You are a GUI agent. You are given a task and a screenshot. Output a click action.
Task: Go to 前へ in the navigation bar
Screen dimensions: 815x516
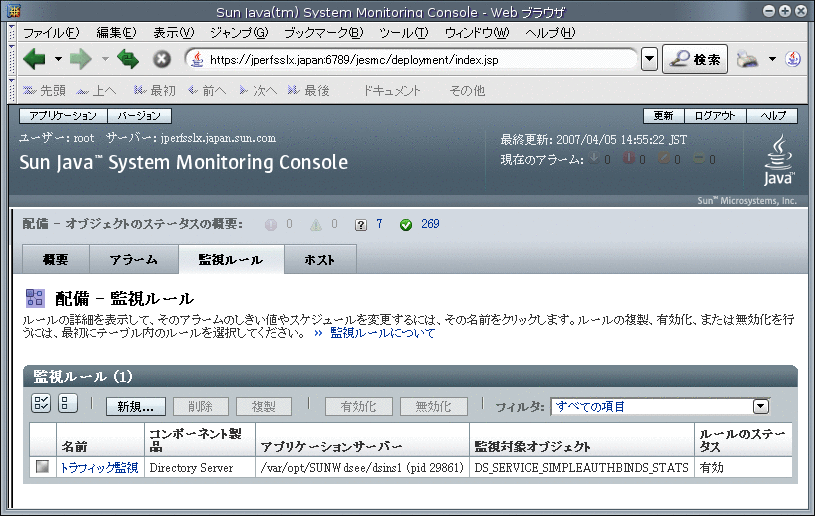(x=207, y=90)
